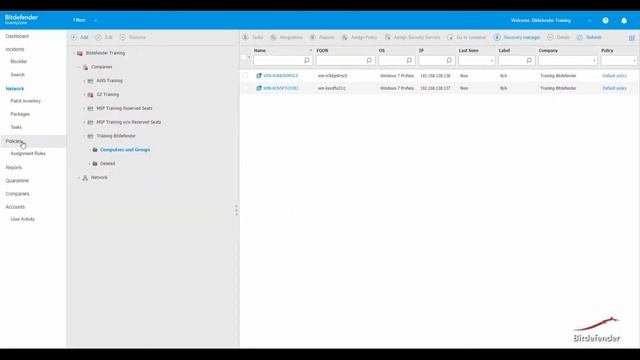Image resolution: width=640 pixels, height=360 pixels.
Task: Click the magnifier in the Name filter
Action: (307, 60)
